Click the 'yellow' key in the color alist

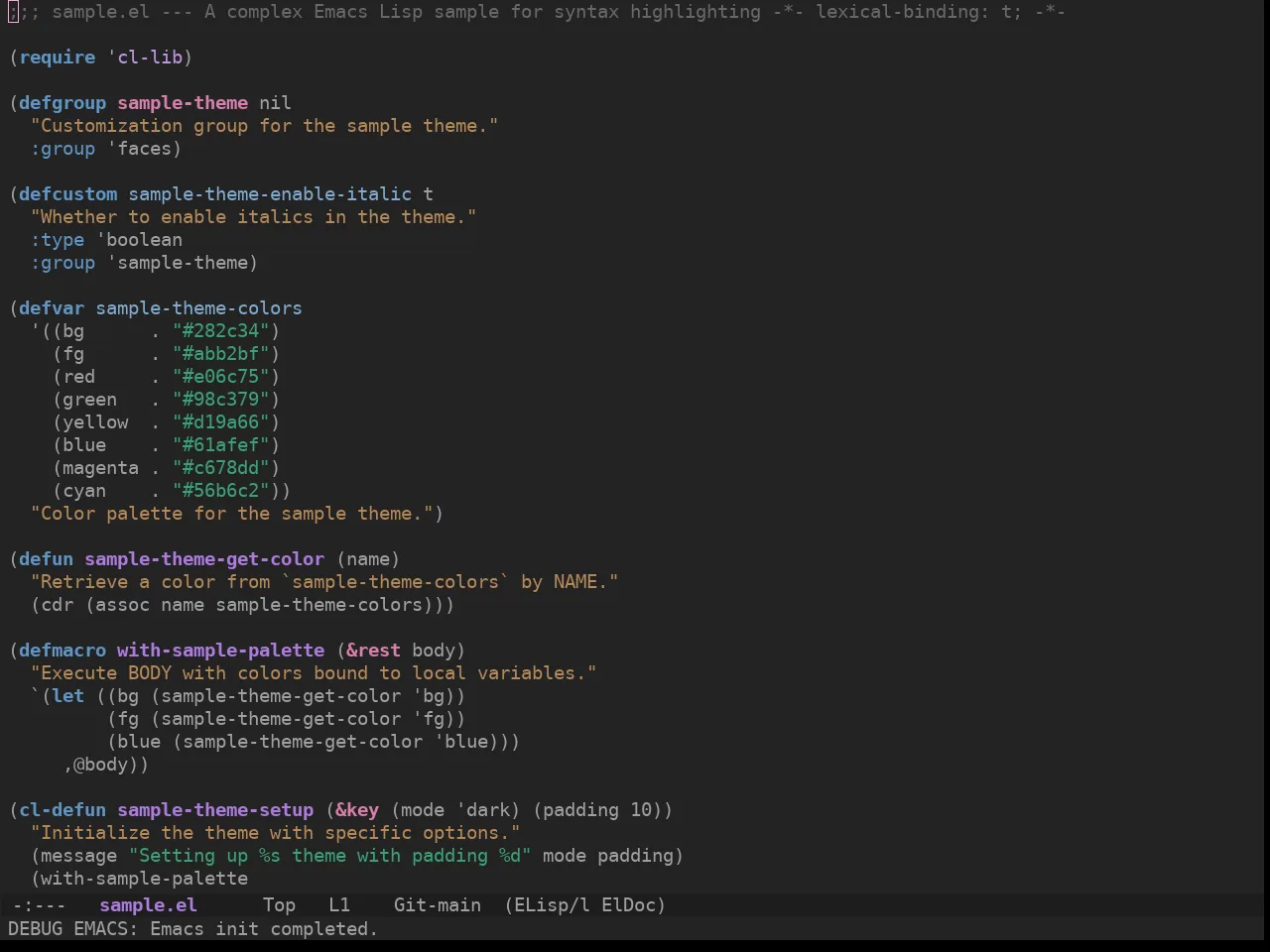[x=95, y=422]
